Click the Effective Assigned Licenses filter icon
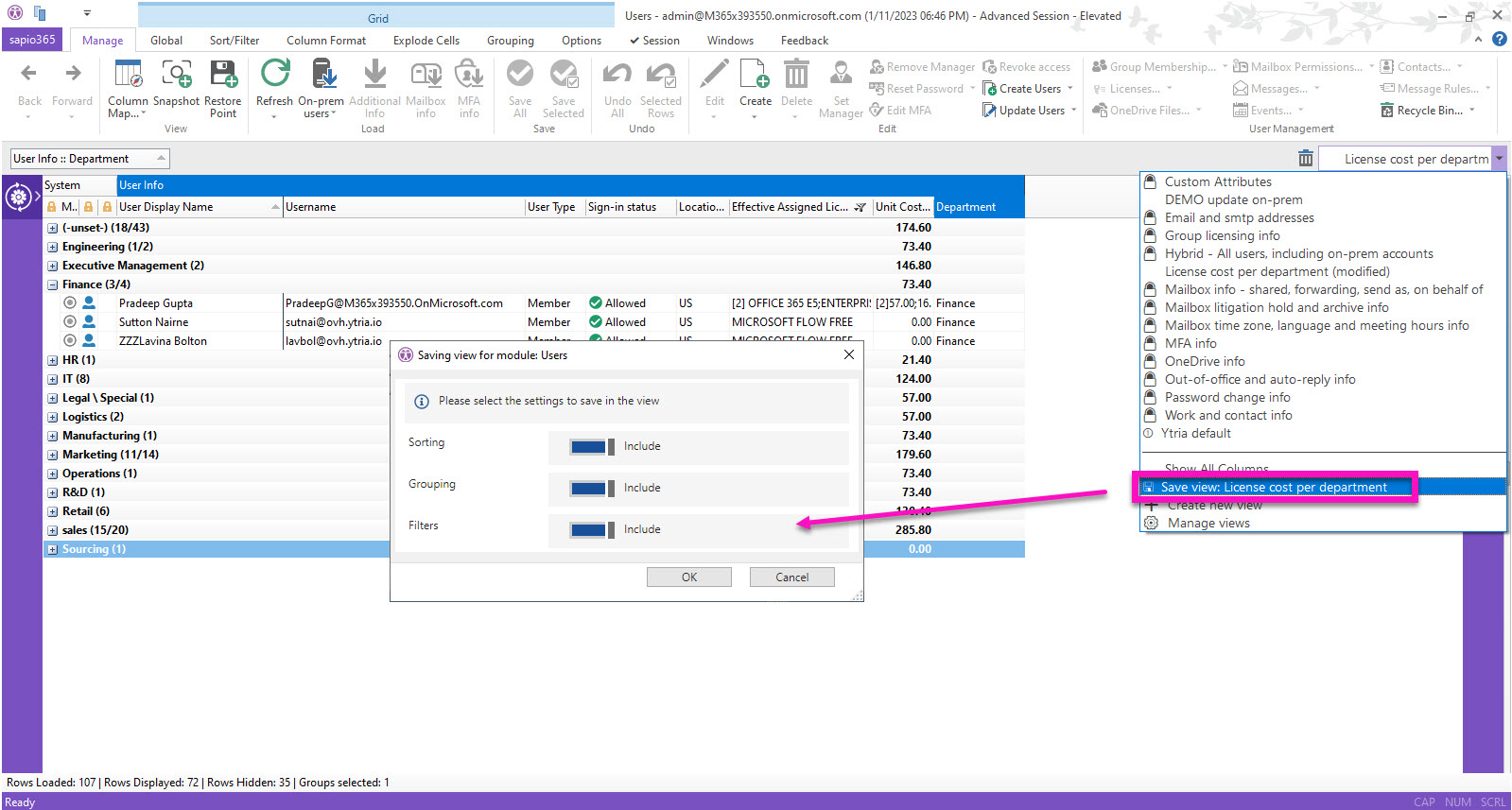Screen dimensions: 1512x810 click(860, 207)
